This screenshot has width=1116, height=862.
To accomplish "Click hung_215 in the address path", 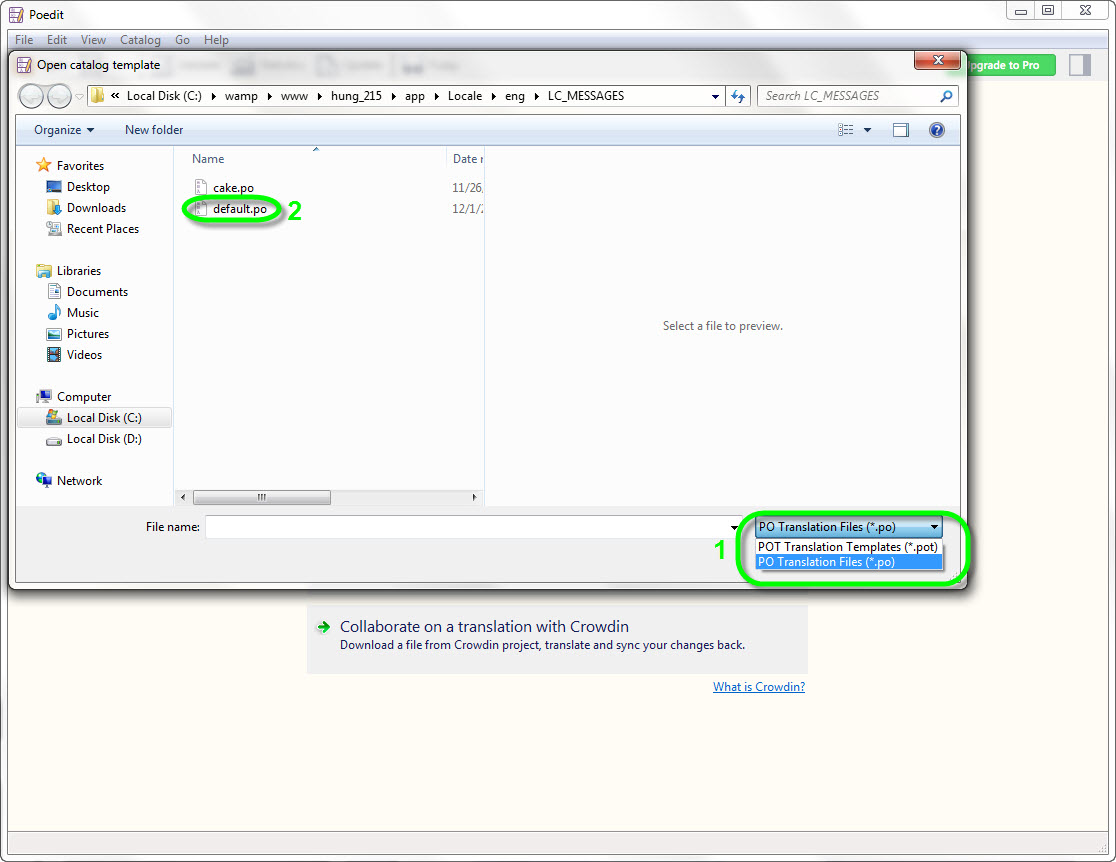I will pyautogui.click(x=356, y=96).
